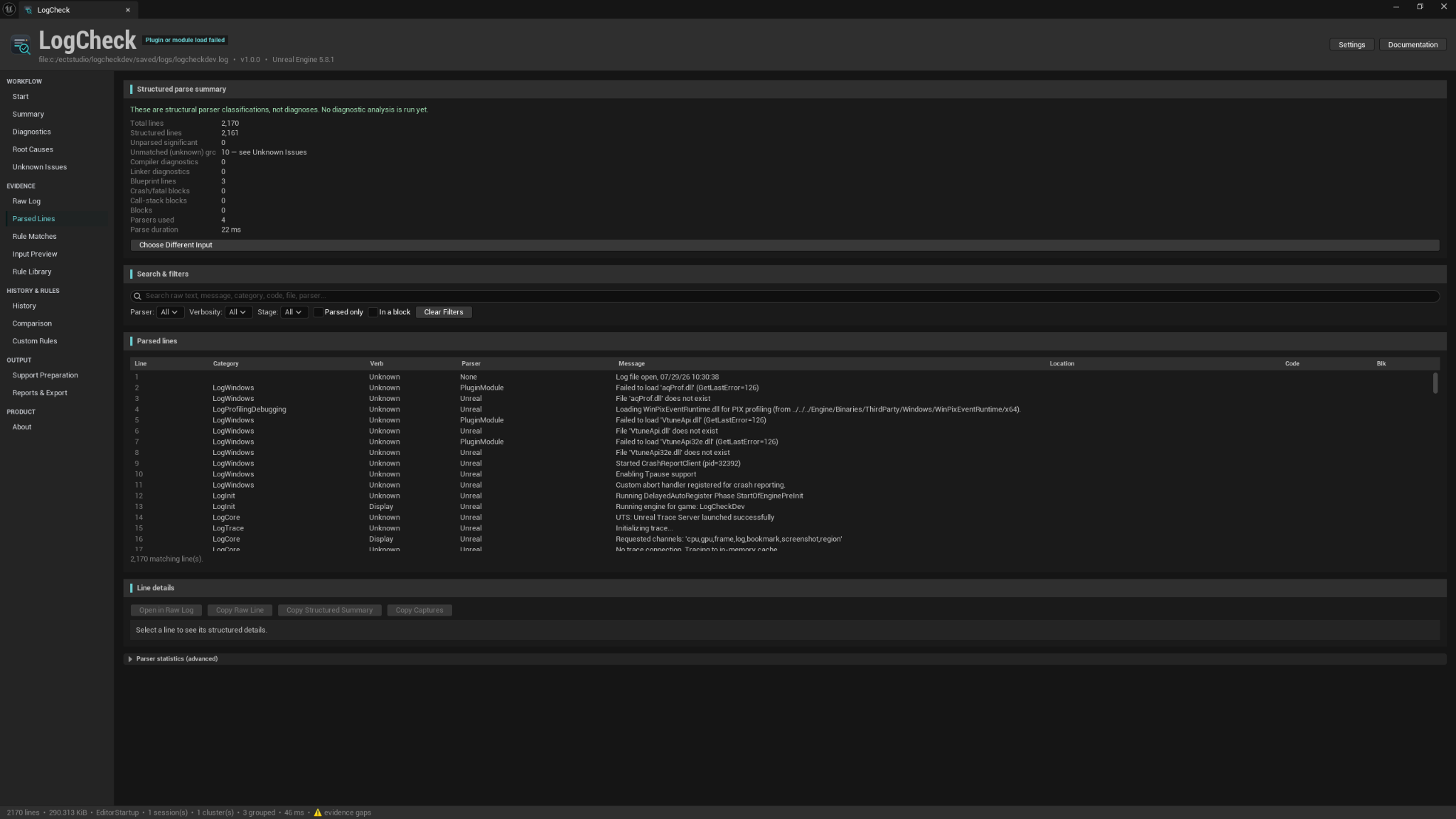Click the search magnifier icon
Screen dimensions: 1456x819
point(137,296)
